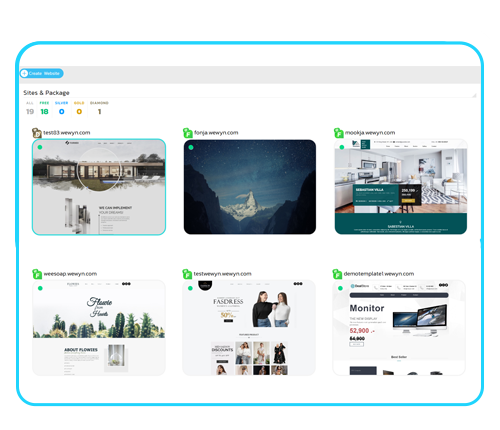Click the diamond package badge beside test83.wewyn.com
This screenshot has width=500, height=430.
(37, 133)
